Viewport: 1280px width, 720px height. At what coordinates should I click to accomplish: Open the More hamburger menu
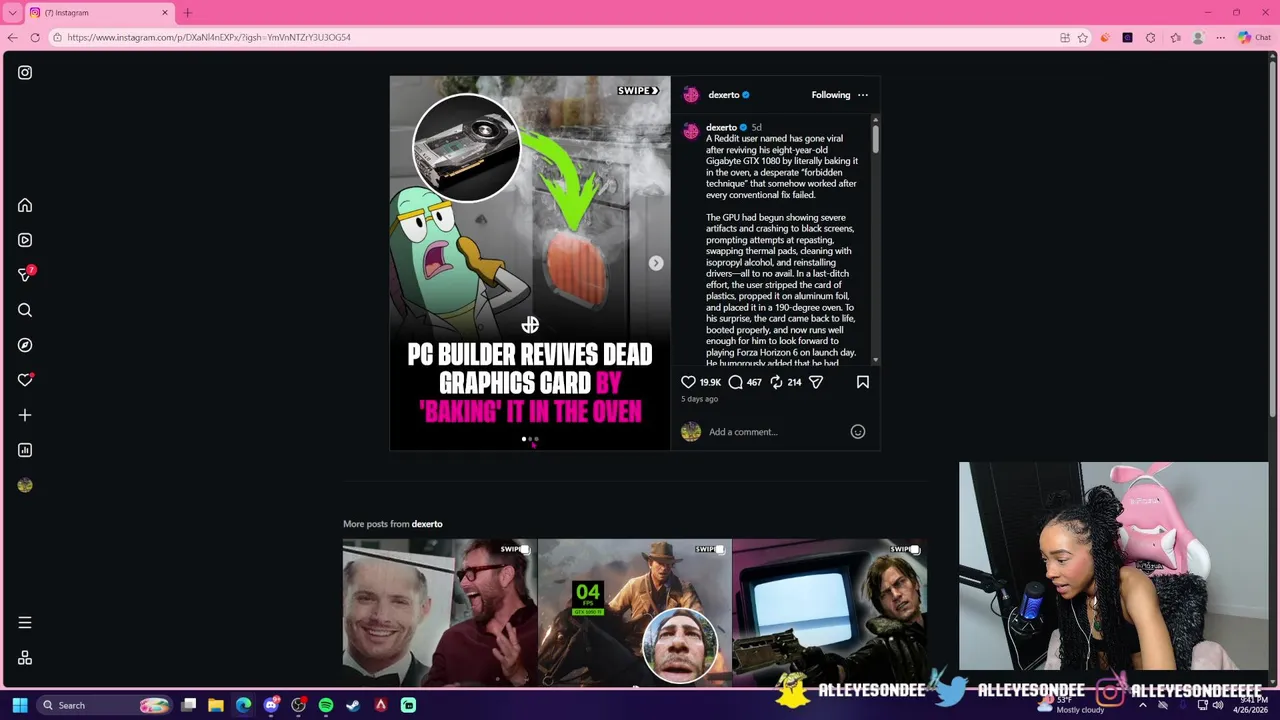pos(25,622)
